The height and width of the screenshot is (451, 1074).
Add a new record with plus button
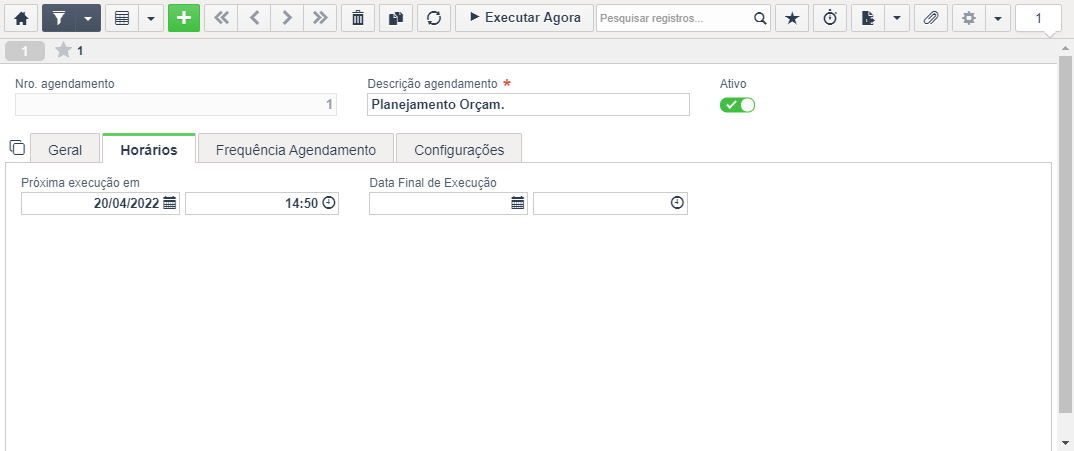point(184,19)
